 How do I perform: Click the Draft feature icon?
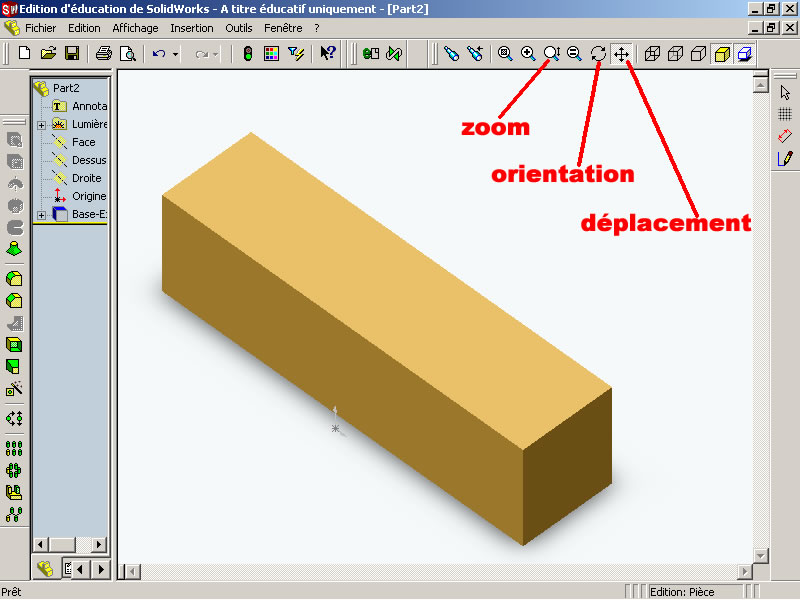tap(13, 367)
